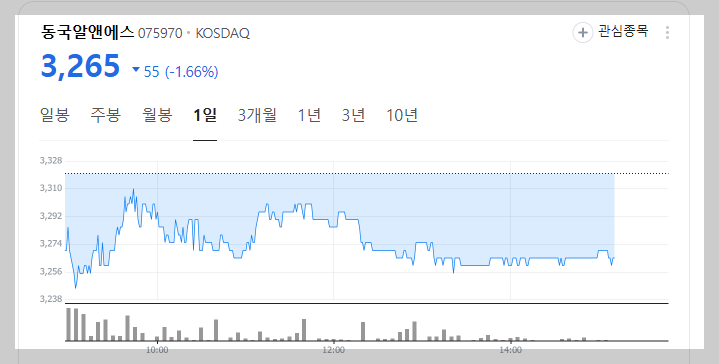The height and width of the screenshot is (364, 719).
Task: Switch to the 월봉 tab
Action: (157, 115)
